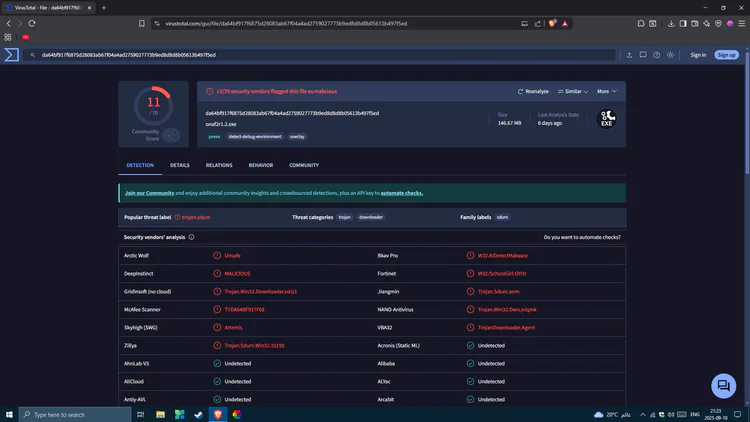Open the Windows Start menu

[9, 414]
